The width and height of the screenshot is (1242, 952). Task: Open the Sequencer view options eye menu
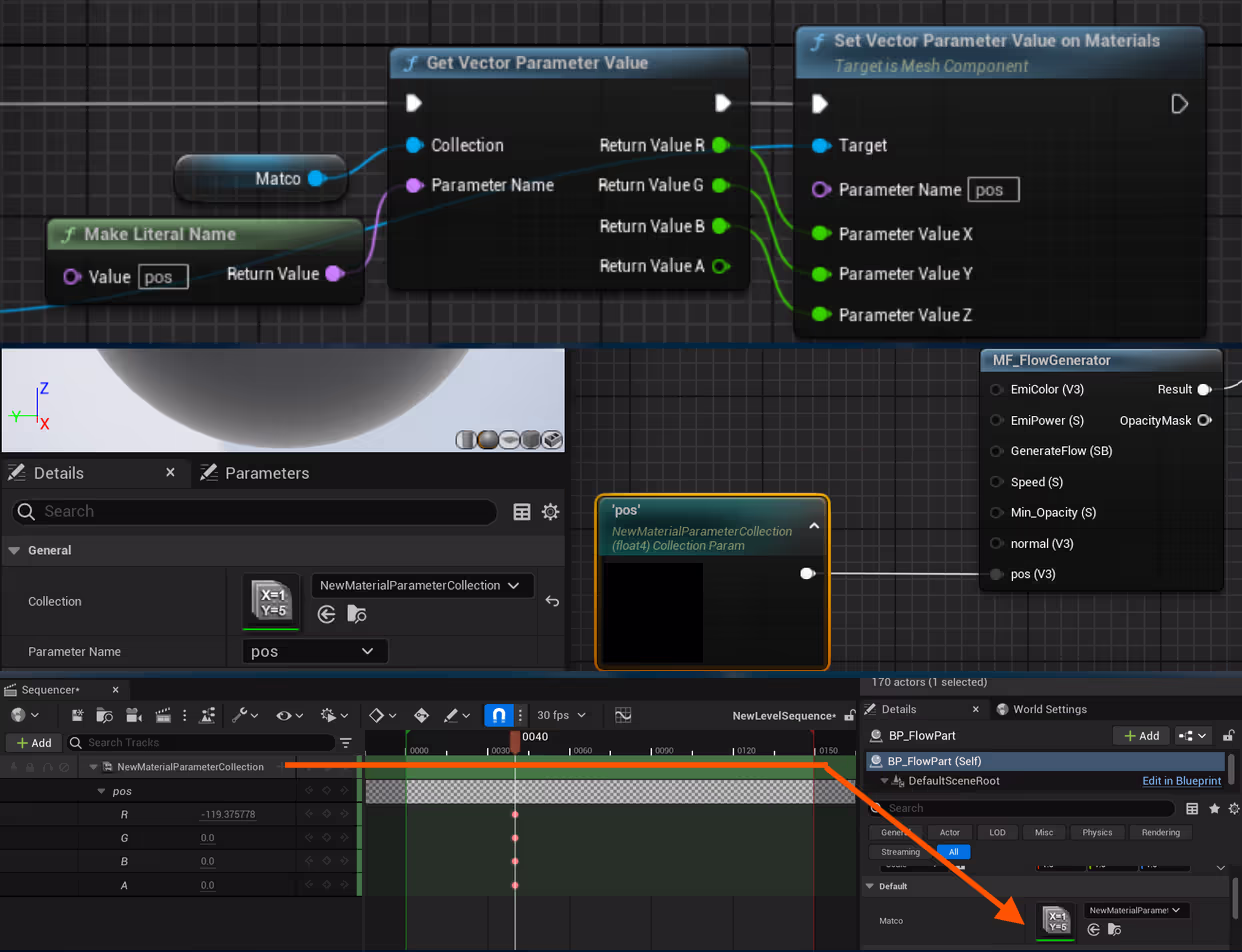tap(290, 715)
